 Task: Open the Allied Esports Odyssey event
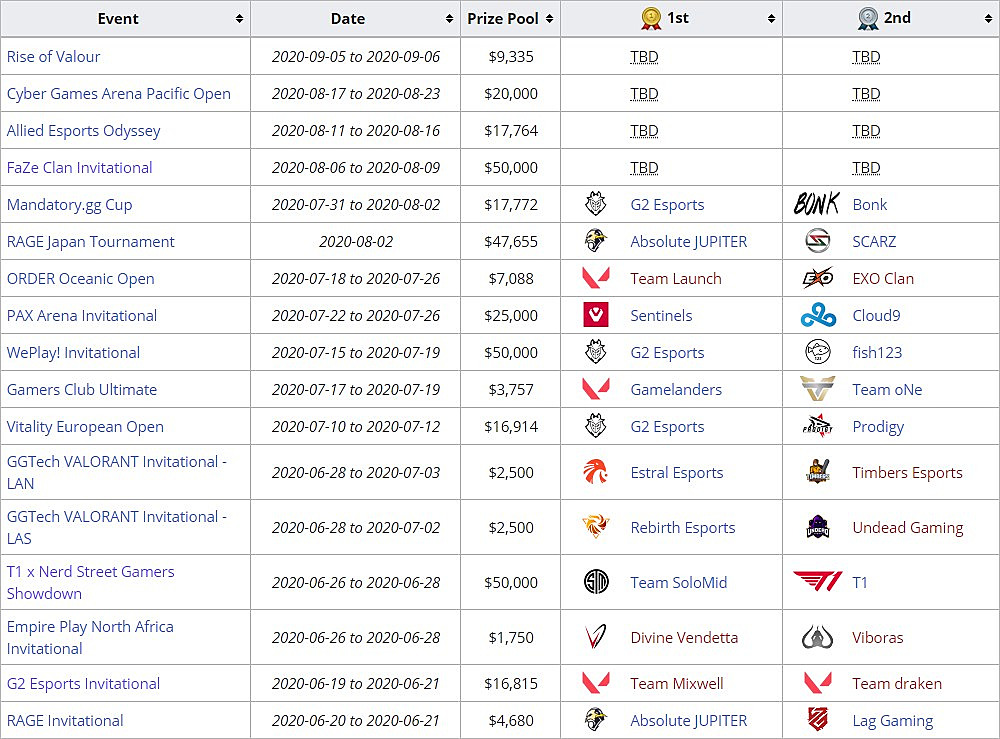[84, 130]
